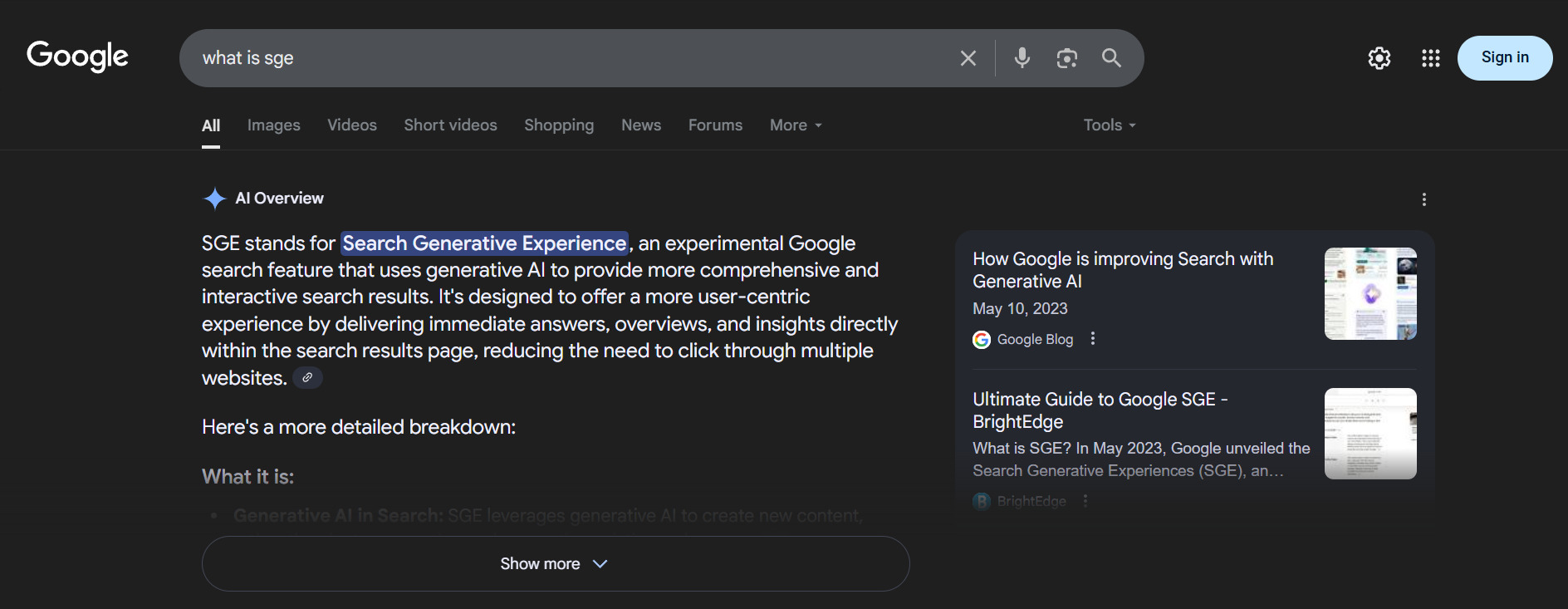Open three-dot menu beside BrightEdge
Image resolution: width=1568 pixels, height=609 pixels.
click(1085, 501)
